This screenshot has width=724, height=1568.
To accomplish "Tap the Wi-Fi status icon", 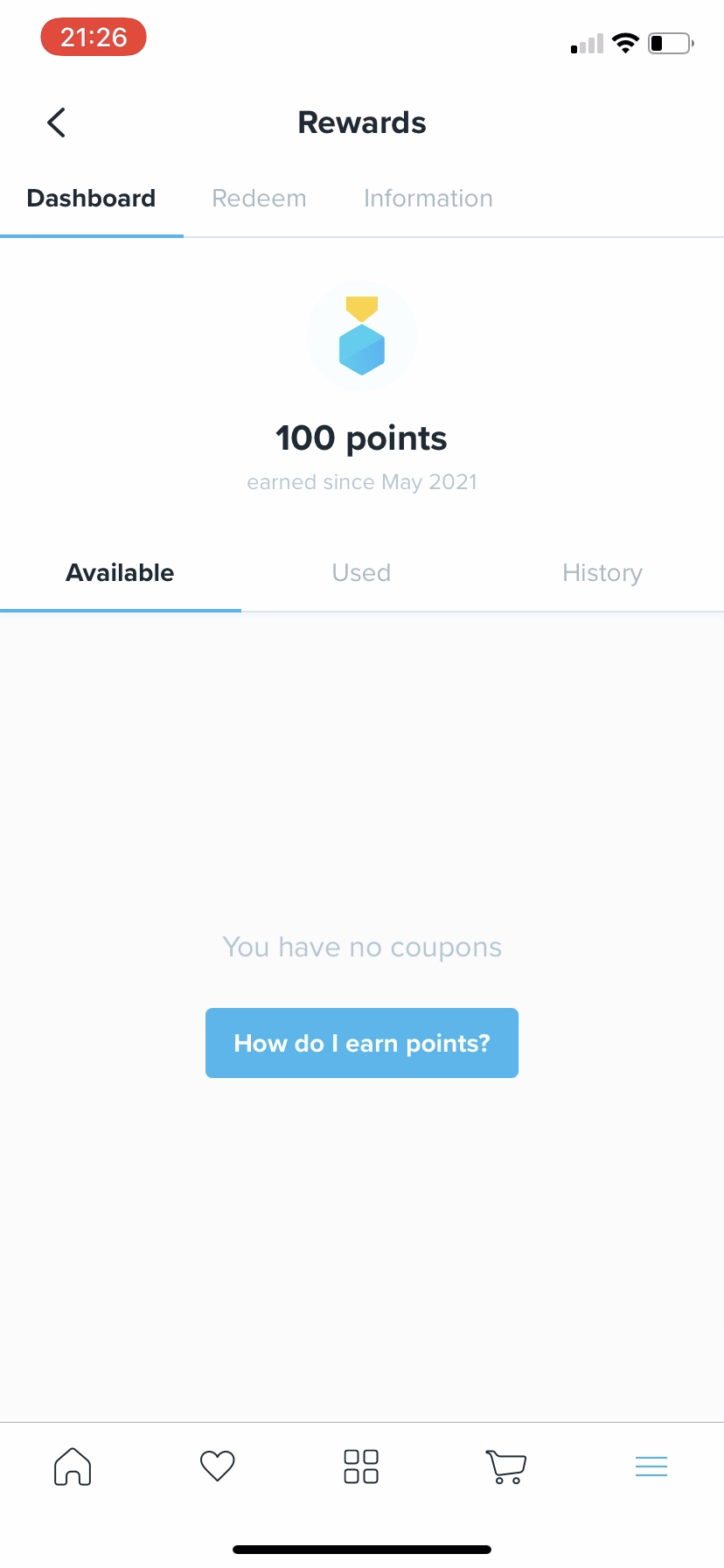I will click(x=625, y=43).
